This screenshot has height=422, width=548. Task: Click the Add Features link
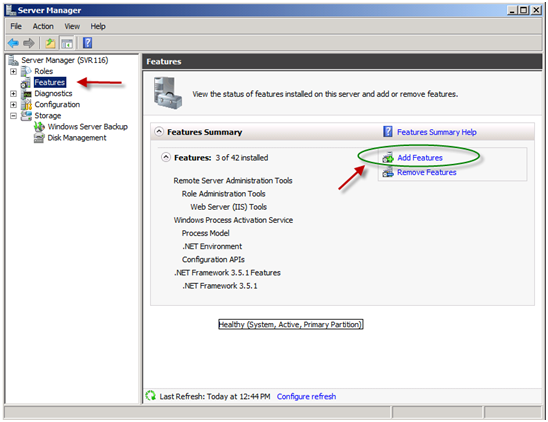tap(420, 158)
